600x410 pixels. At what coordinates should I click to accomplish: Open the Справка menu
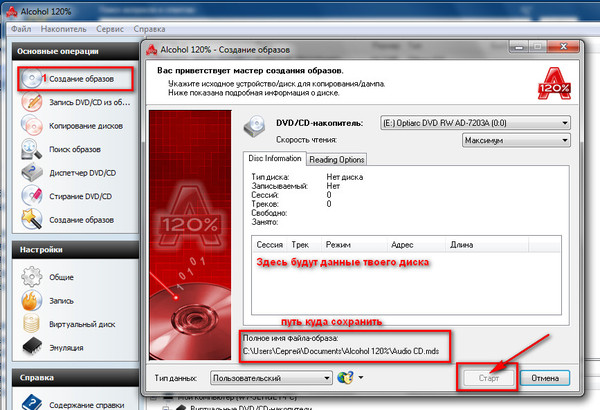[149, 29]
